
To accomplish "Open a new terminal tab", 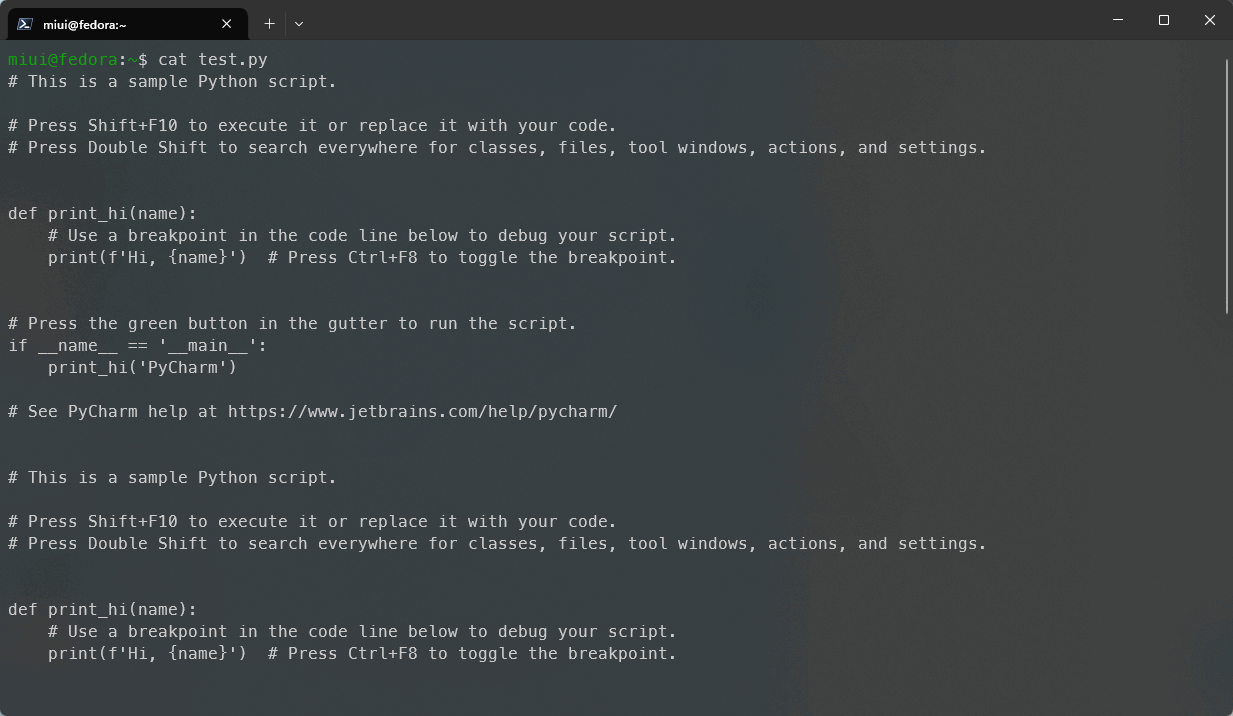I will (269, 23).
